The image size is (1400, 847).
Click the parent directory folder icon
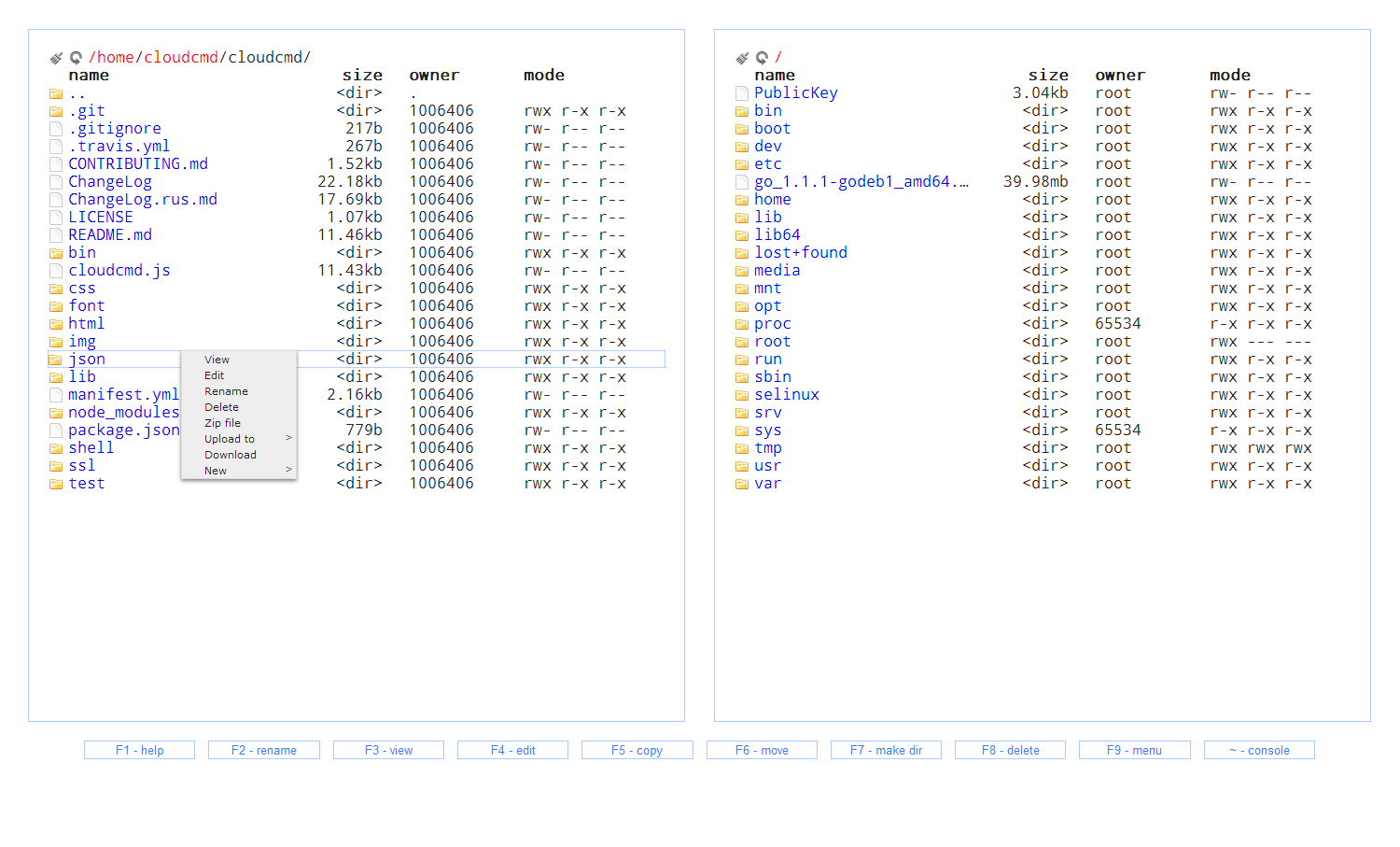point(56,93)
